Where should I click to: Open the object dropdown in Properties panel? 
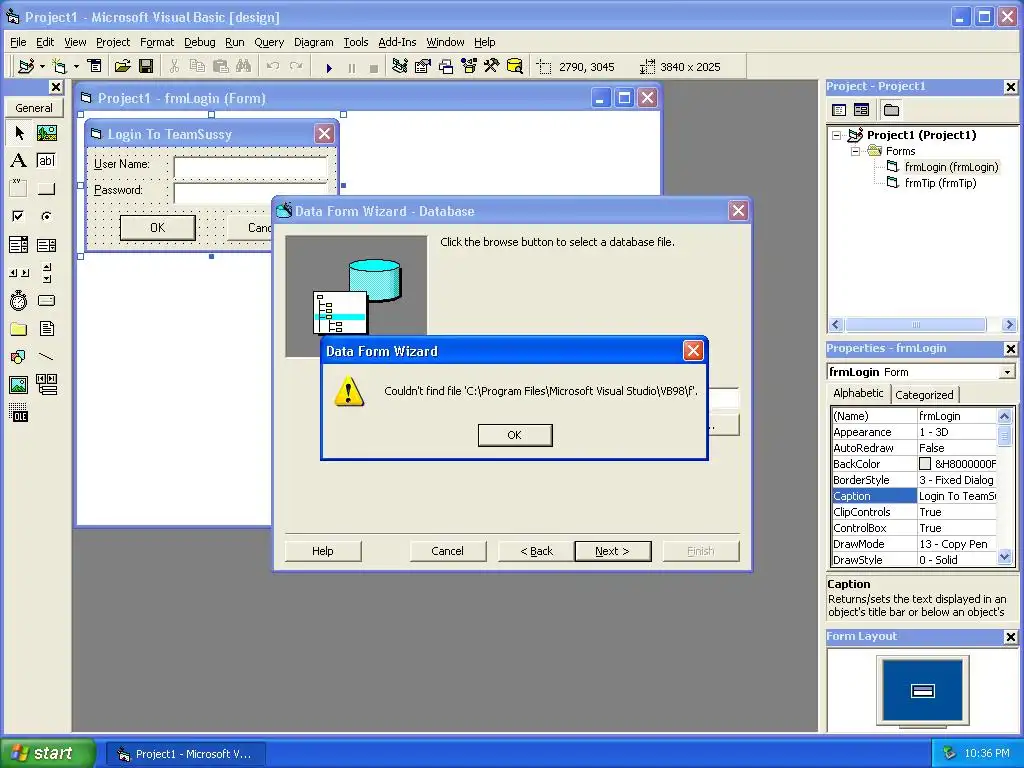point(1008,372)
